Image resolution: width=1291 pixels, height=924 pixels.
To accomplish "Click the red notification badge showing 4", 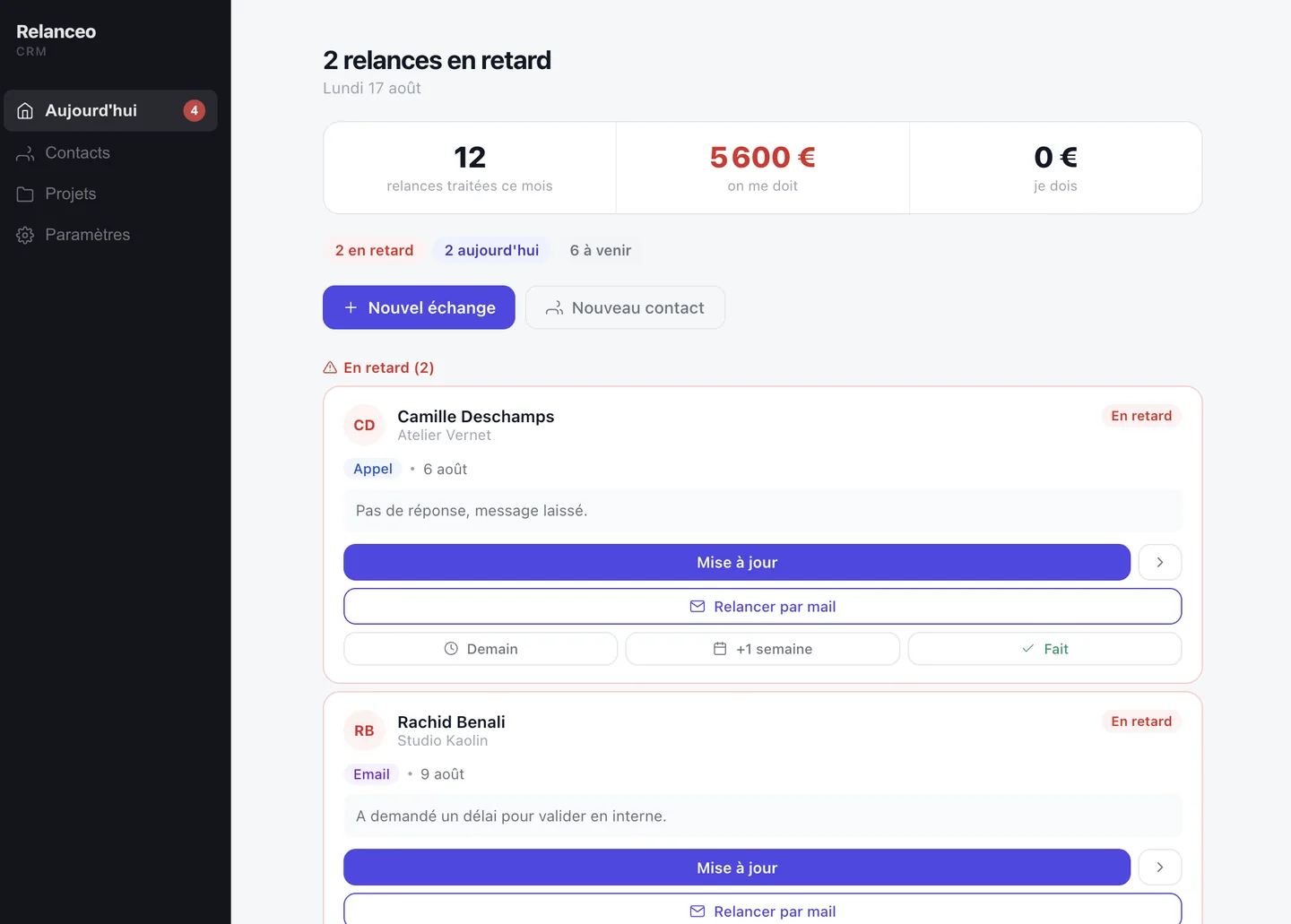I will (x=195, y=110).
